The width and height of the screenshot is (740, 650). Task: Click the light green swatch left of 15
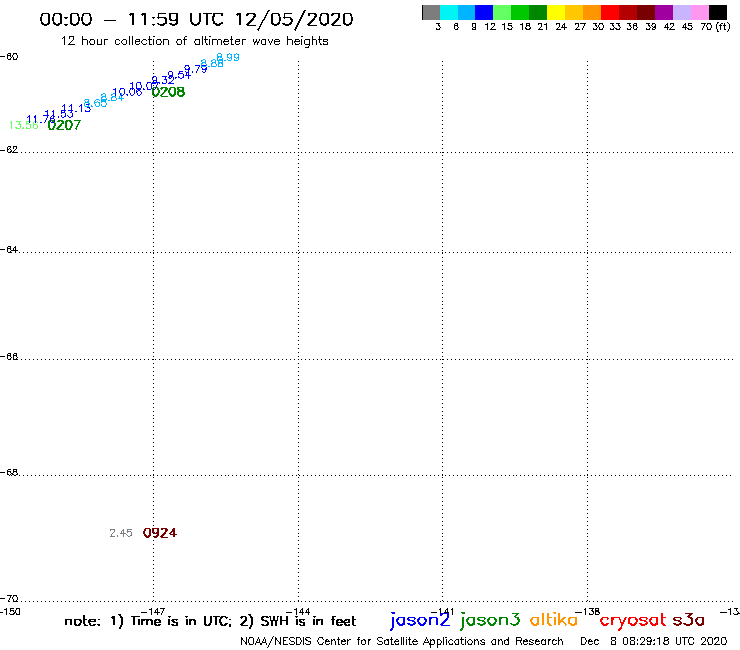503,13
